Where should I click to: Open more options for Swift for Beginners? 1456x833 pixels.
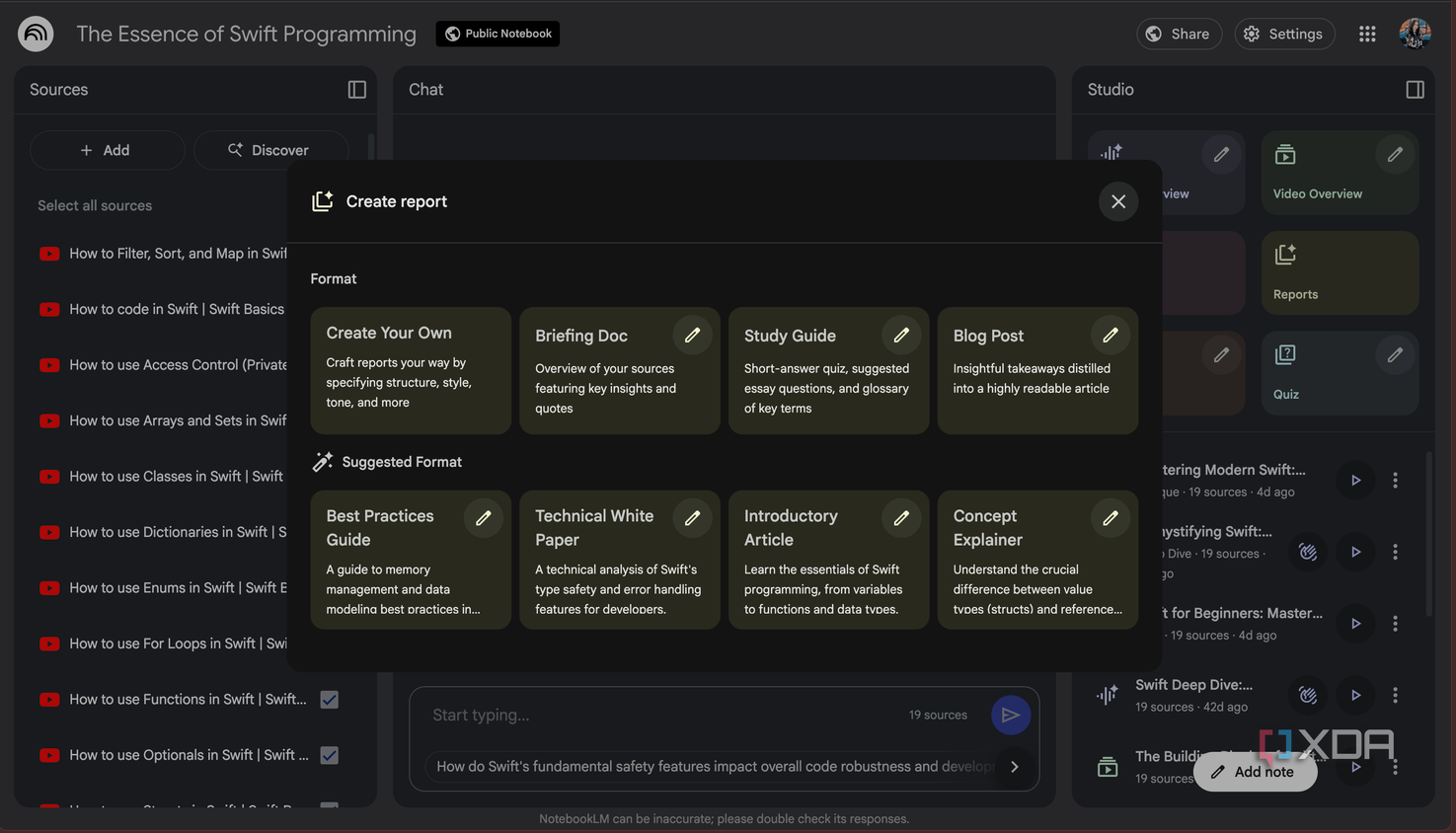(1395, 624)
